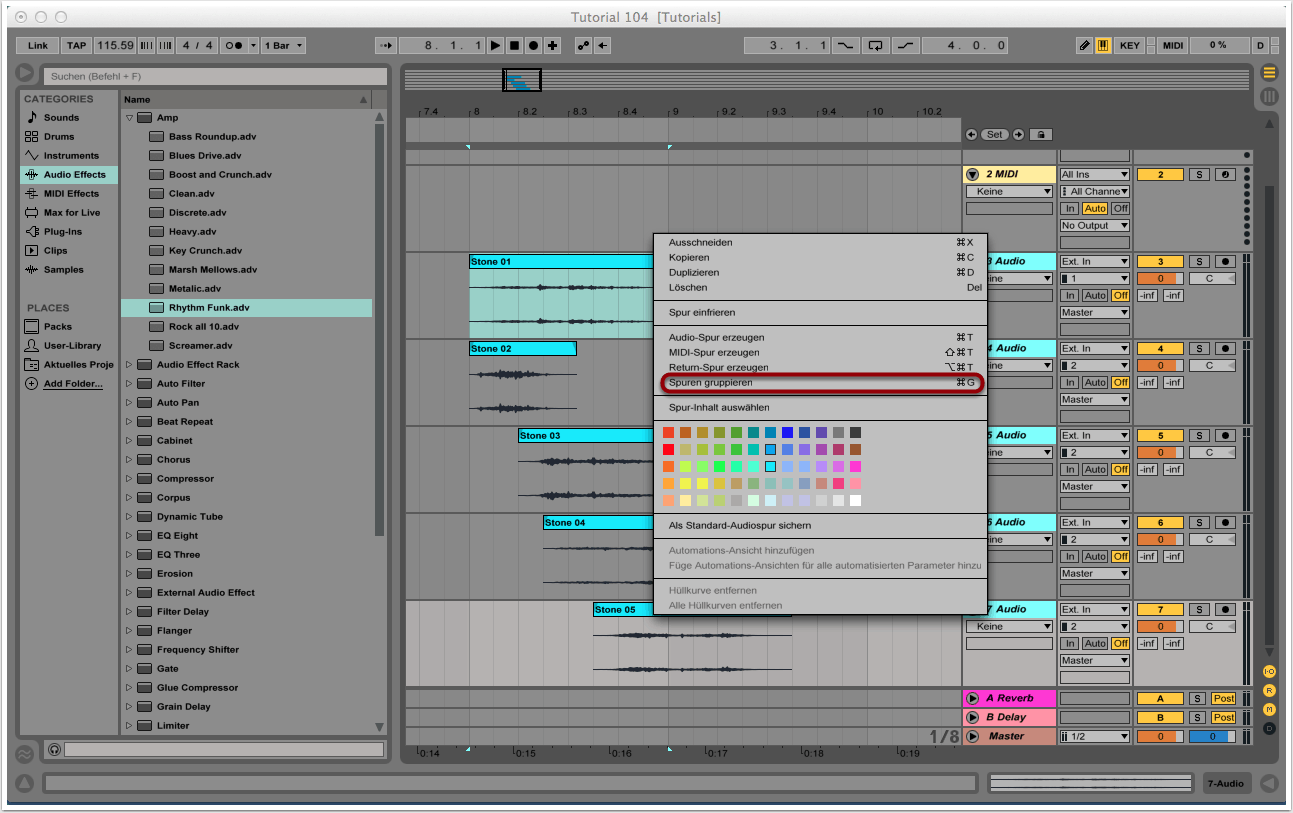The image size is (1293, 813).
Task: Choose Spuren gruppieren from context menu
Action: [x=711, y=383]
